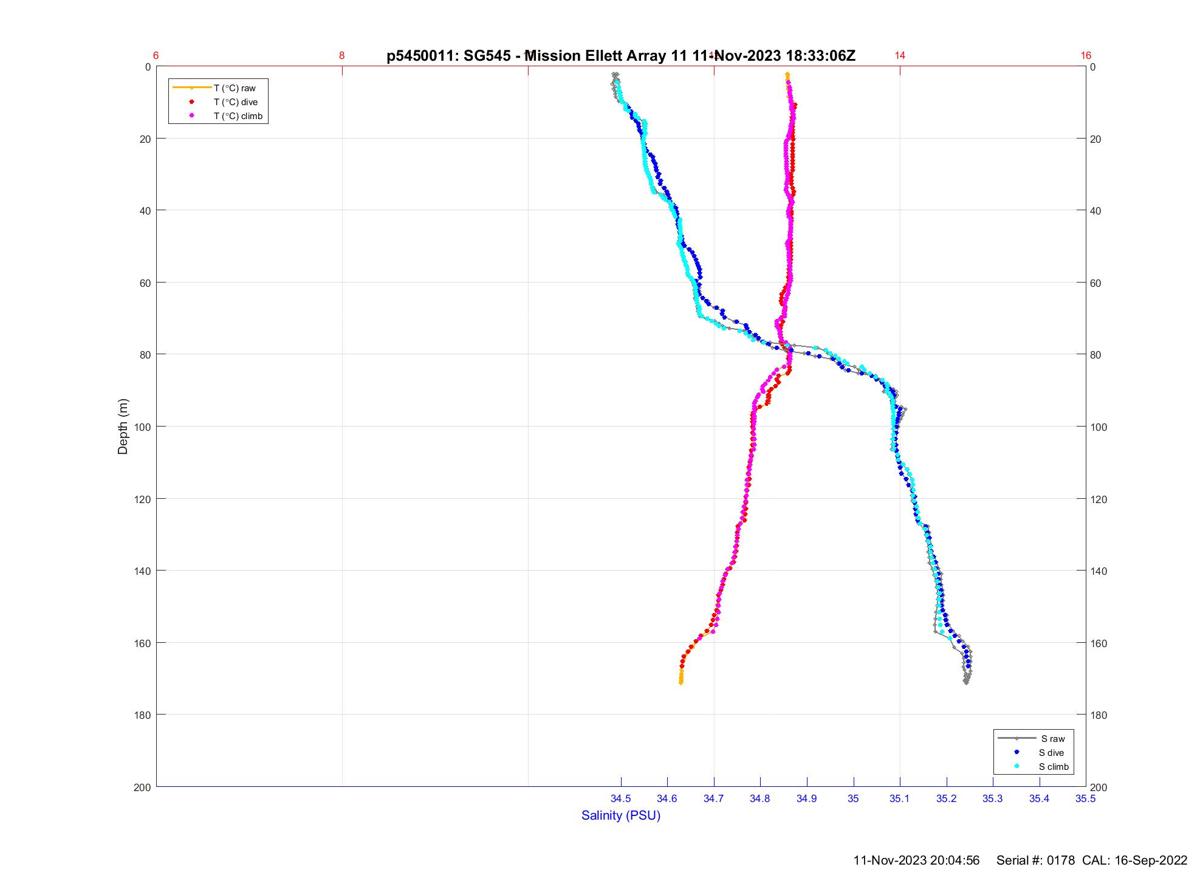Click left depth axis tick 100
1200x885 pixels.
[142, 427]
